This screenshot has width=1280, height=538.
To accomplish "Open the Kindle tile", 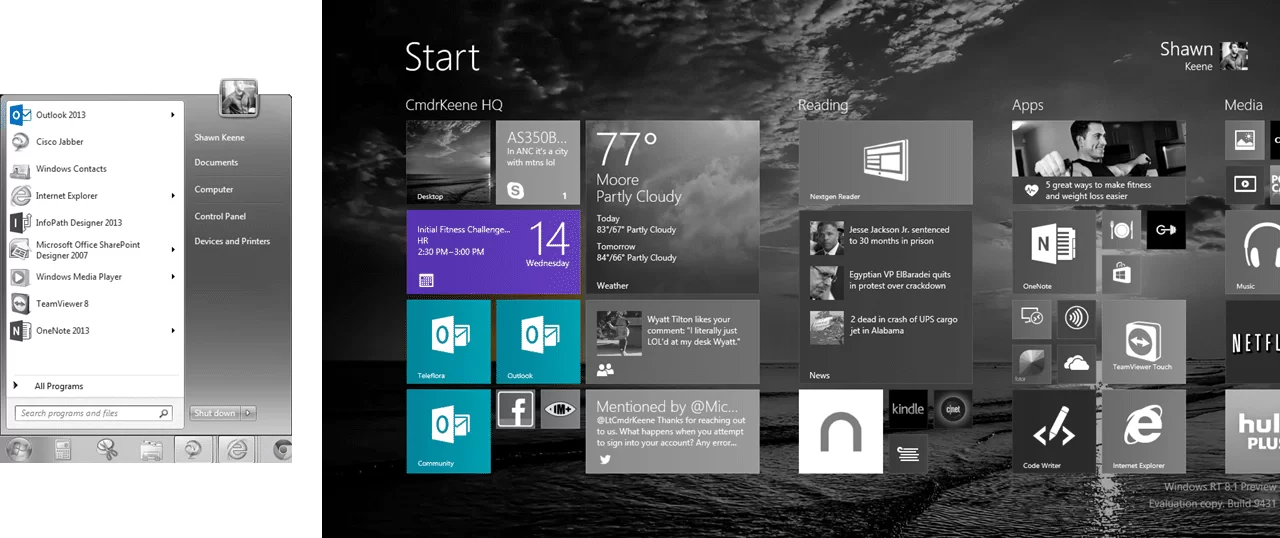I will (x=908, y=409).
